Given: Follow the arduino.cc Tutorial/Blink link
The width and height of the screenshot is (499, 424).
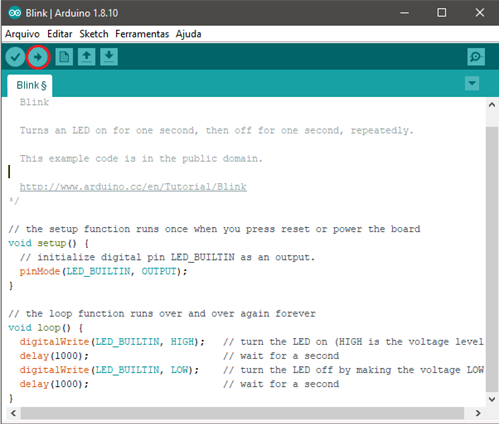Looking at the screenshot, I should click(x=133, y=187).
